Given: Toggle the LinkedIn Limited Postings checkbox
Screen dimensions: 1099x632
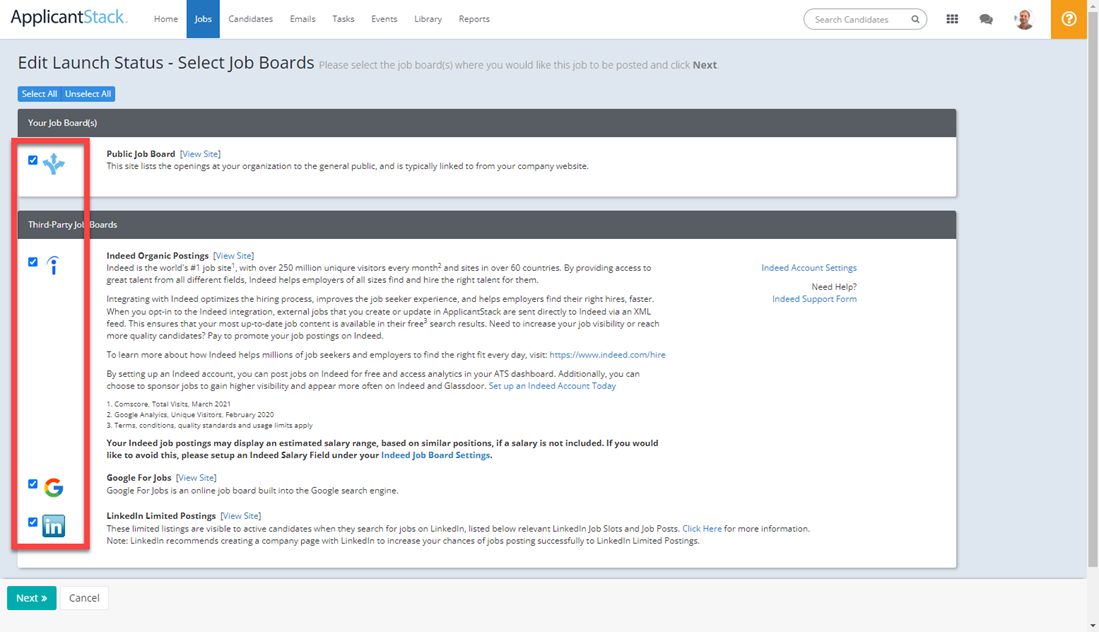Looking at the screenshot, I should coord(33,521).
